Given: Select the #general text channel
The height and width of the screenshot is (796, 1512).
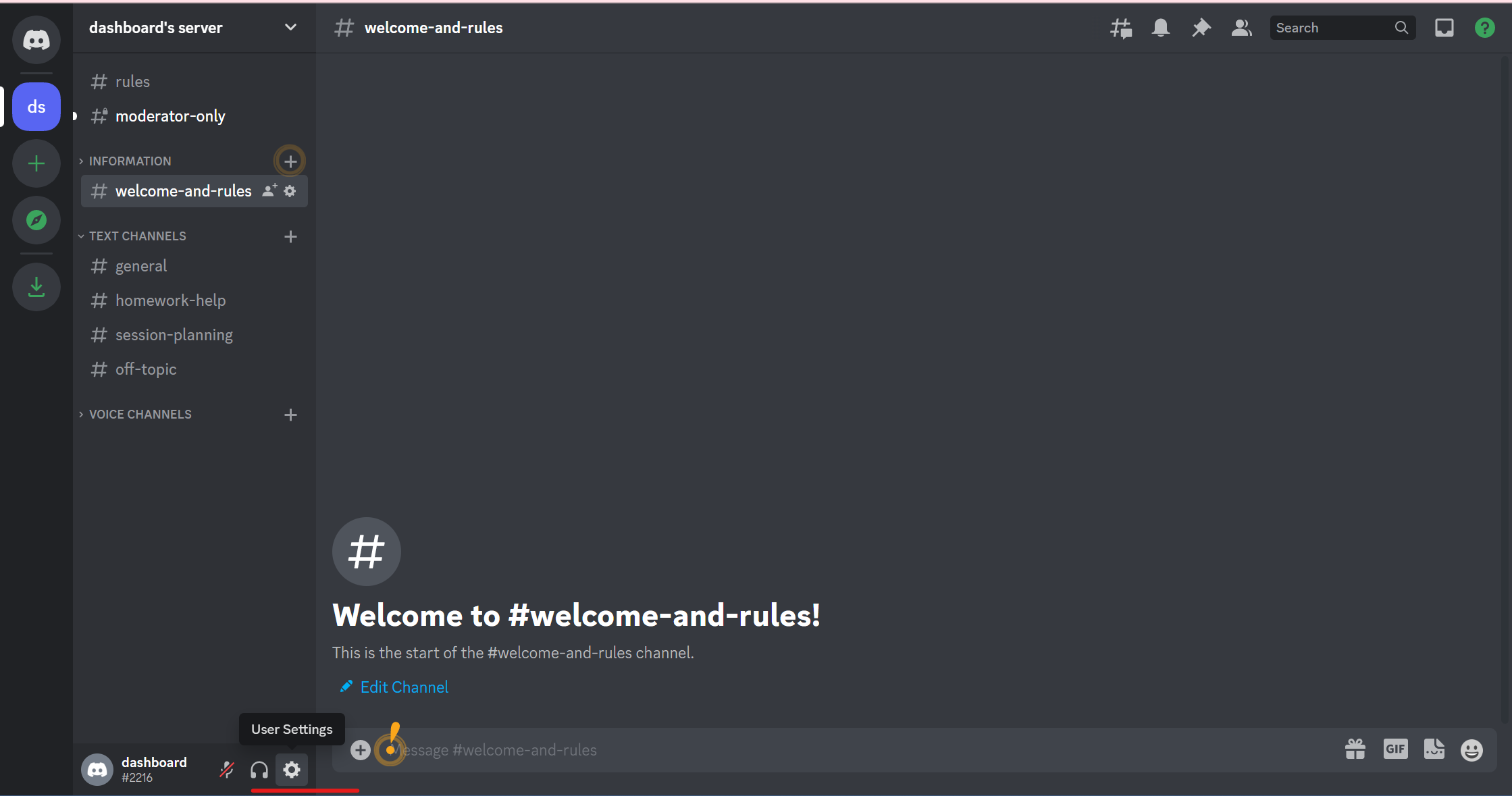Looking at the screenshot, I should tap(141, 265).
